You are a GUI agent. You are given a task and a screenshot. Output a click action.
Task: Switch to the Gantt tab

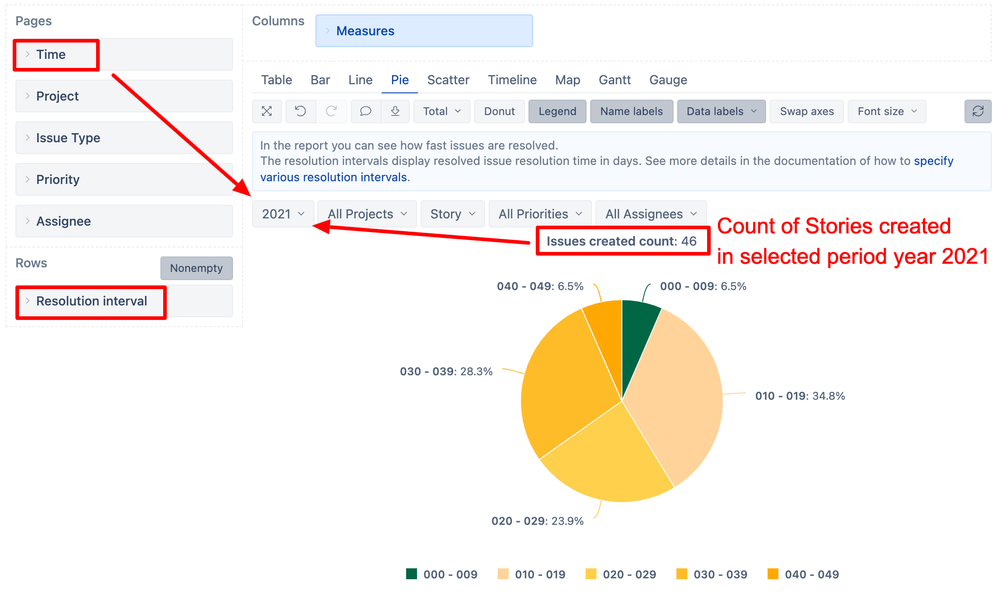point(614,80)
